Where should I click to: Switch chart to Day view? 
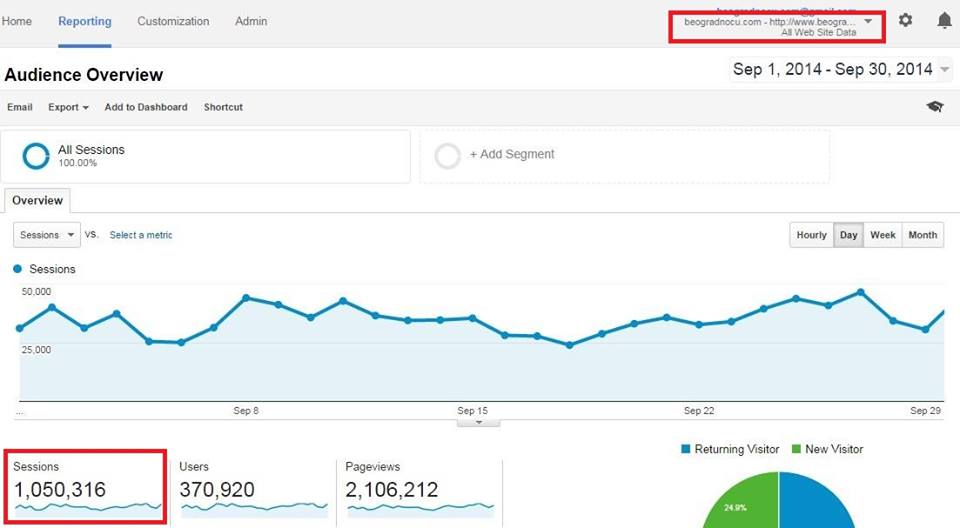coord(849,235)
